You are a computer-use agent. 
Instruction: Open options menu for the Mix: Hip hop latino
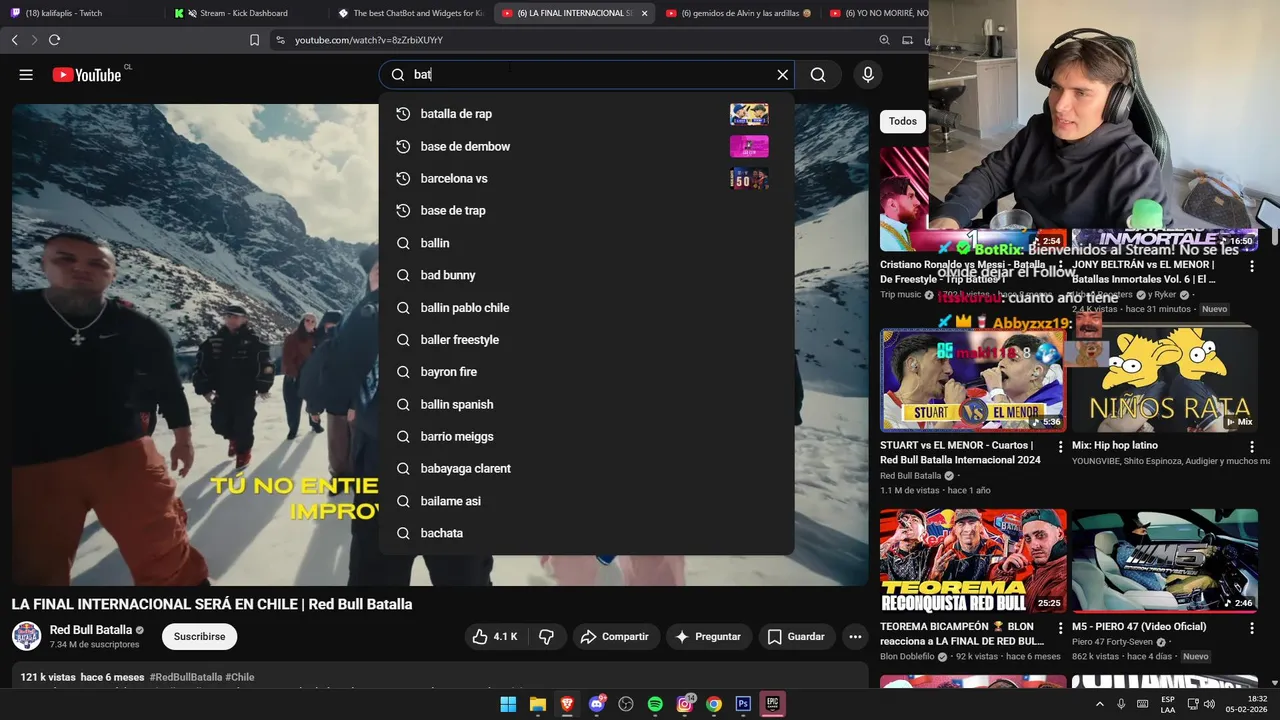[x=1251, y=446]
